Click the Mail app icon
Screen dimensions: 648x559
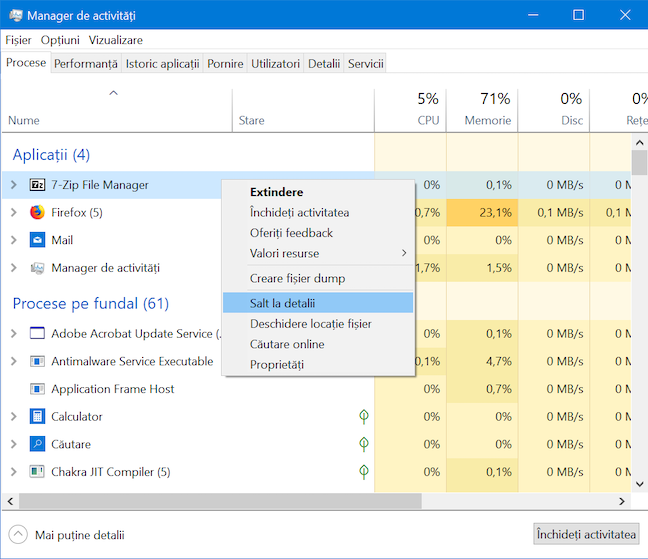(x=37, y=240)
